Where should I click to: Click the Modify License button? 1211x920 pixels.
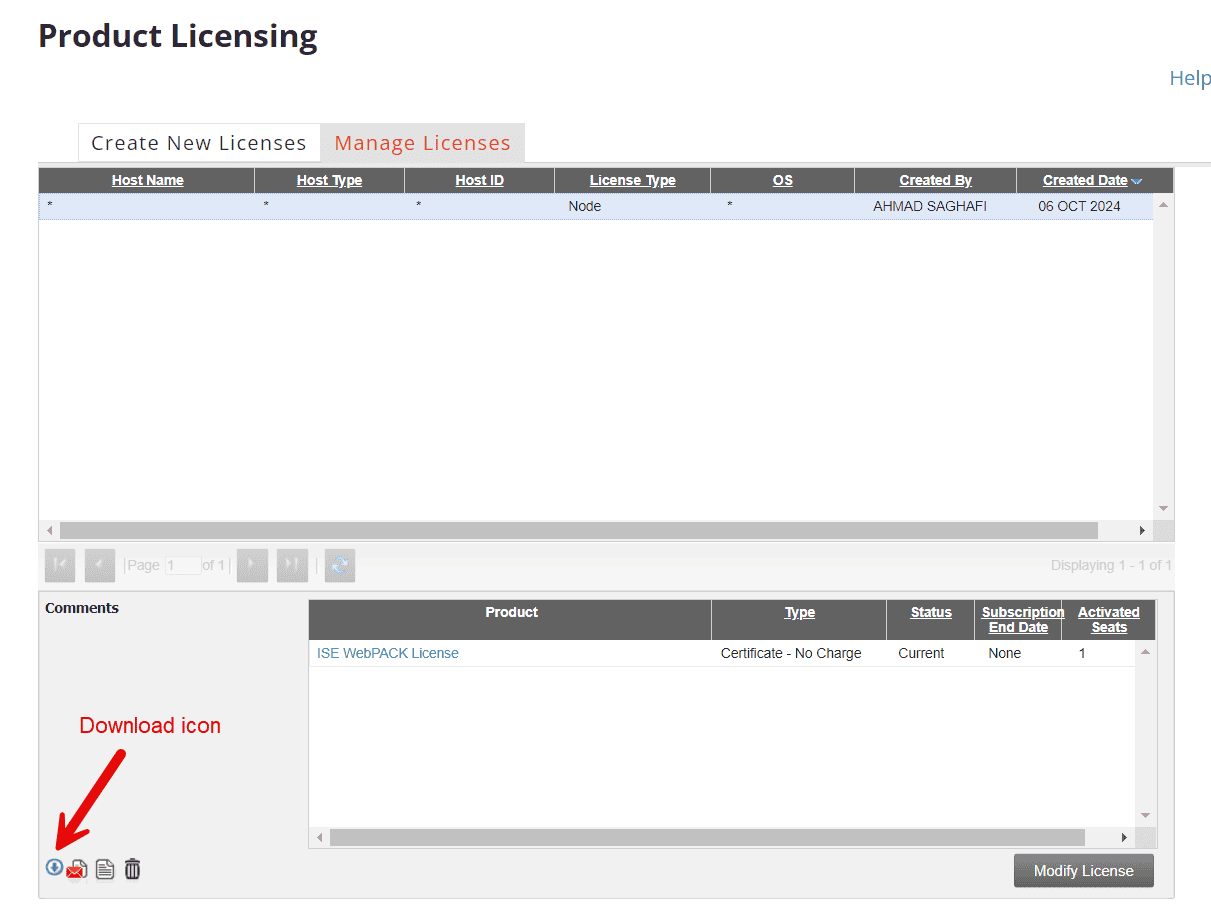coord(1083,870)
